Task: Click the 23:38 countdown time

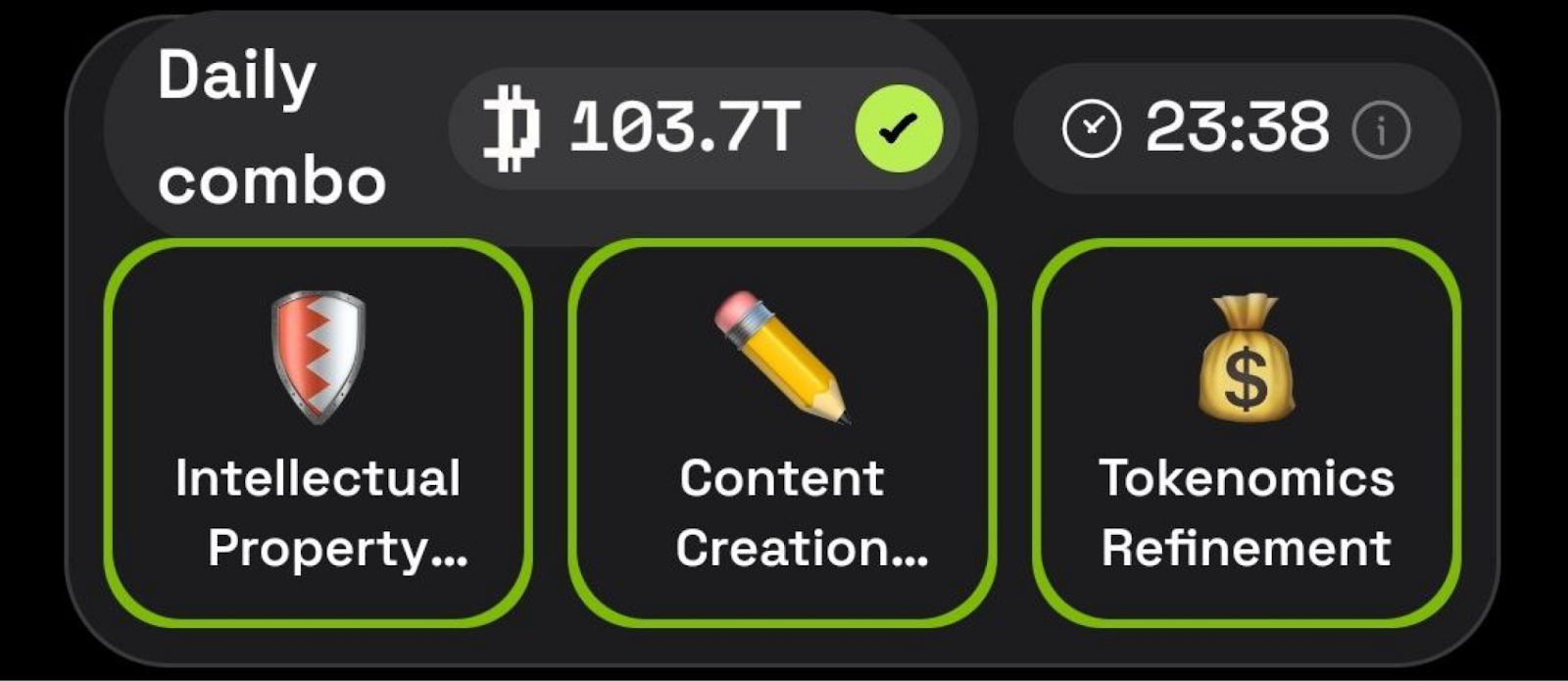Action: point(1238,127)
